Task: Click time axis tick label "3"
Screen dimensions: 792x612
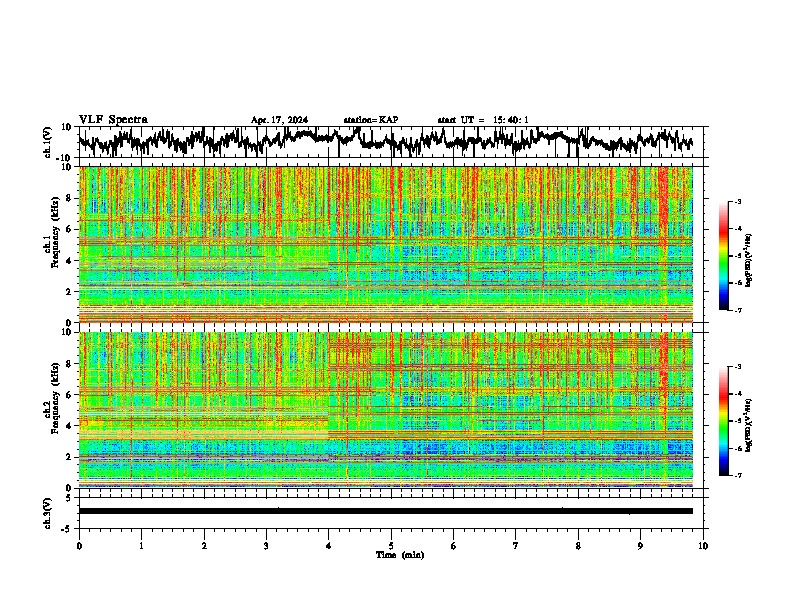Action: (266, 546)
